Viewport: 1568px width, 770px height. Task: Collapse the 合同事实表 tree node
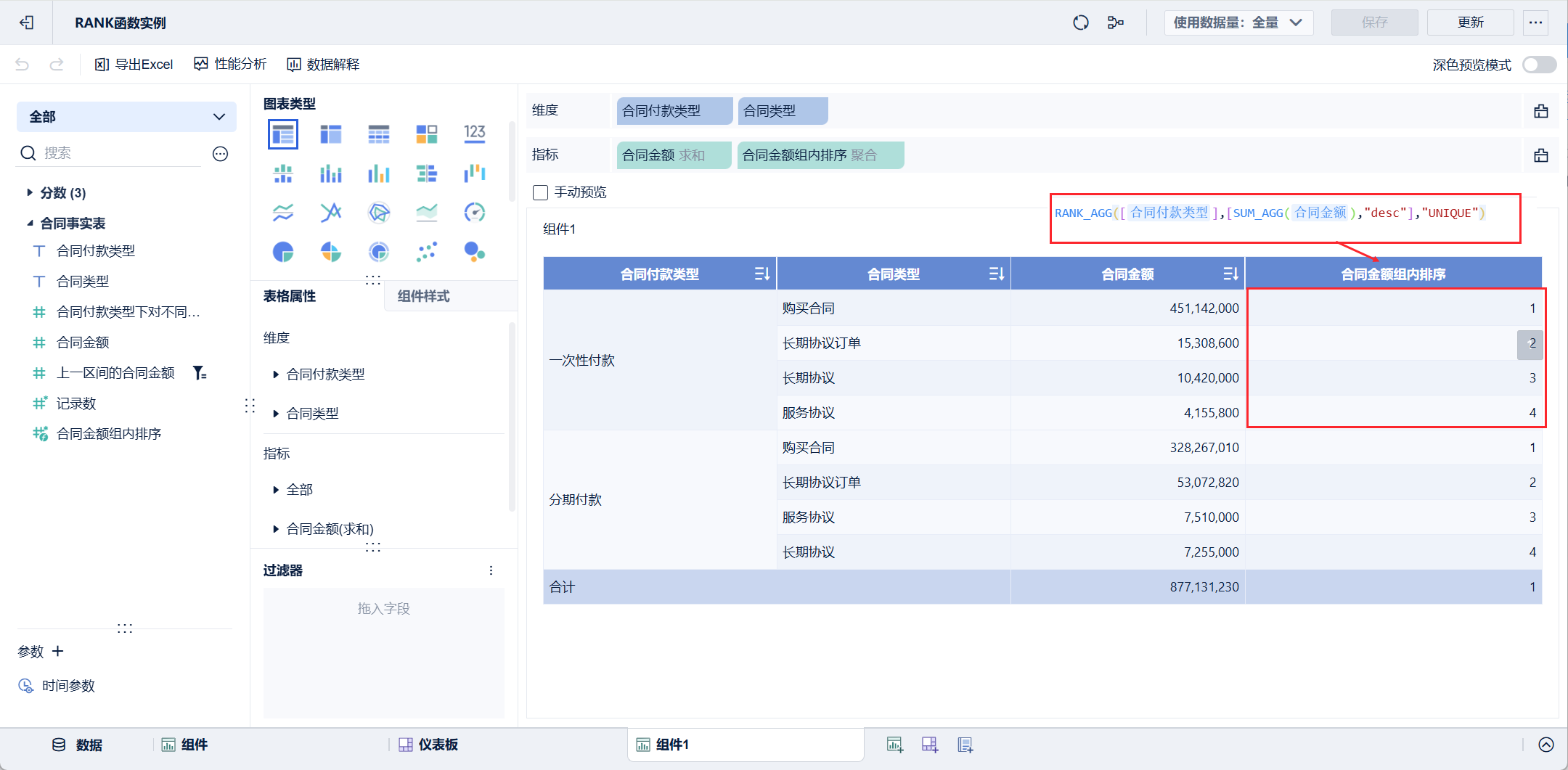coord(29,223)
